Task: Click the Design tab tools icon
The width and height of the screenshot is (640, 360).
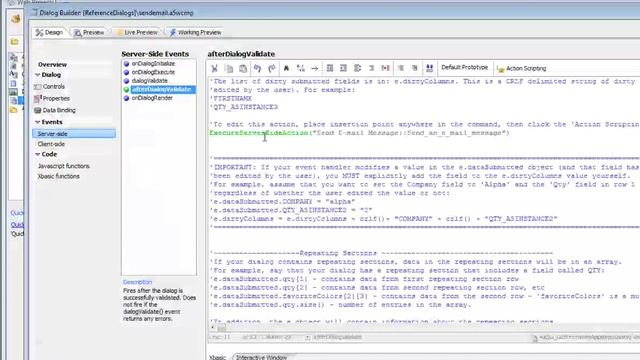Action: pyautogui.click(x=39, y=33)
